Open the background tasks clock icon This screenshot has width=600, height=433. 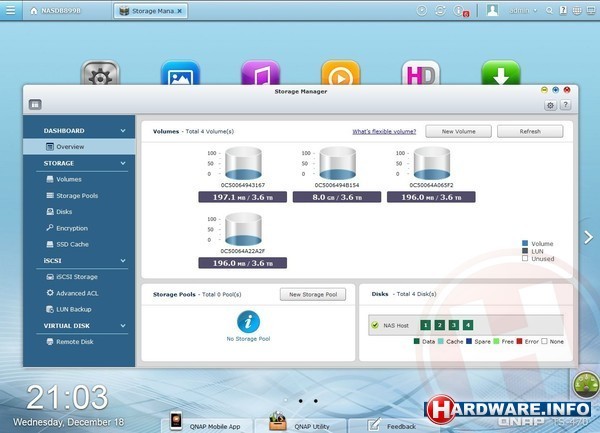pyautogui.click(x=422, y=11)
